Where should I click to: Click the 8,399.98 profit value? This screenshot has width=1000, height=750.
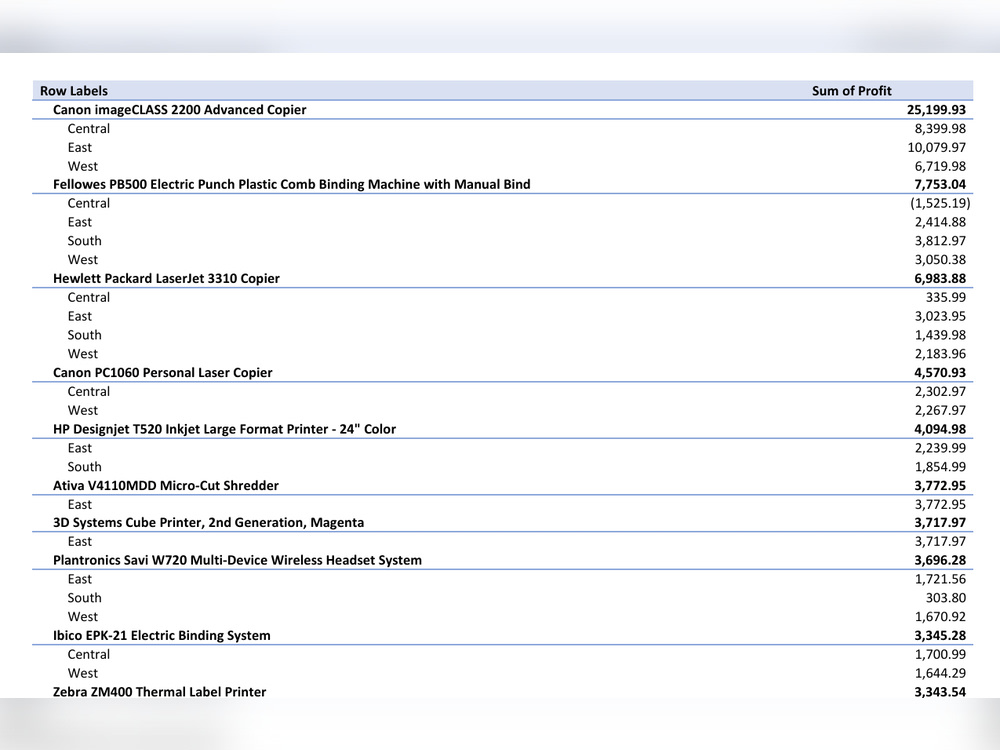(940, 129)
